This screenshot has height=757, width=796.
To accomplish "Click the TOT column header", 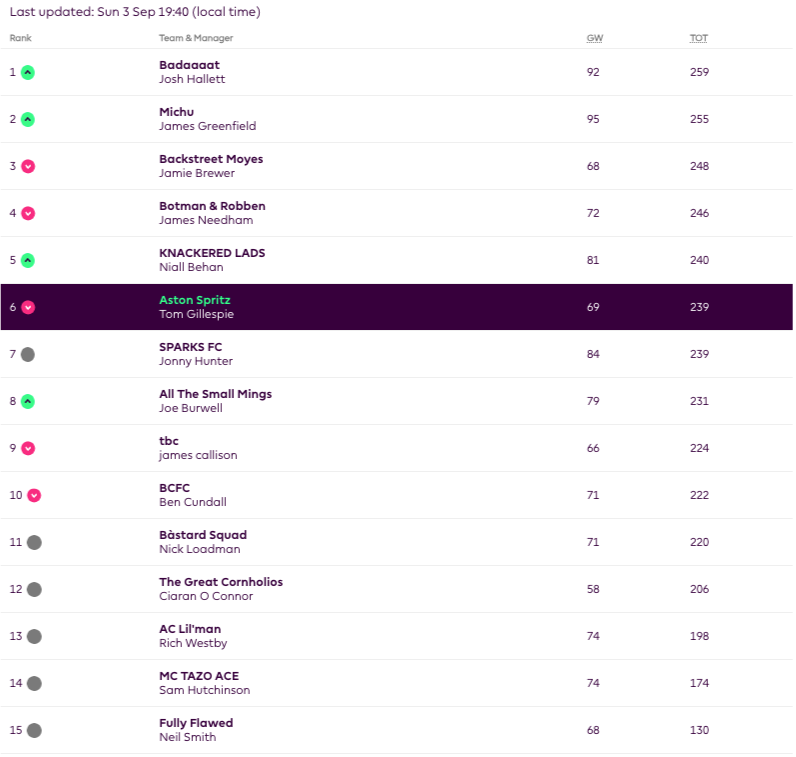I will (699, 39).
